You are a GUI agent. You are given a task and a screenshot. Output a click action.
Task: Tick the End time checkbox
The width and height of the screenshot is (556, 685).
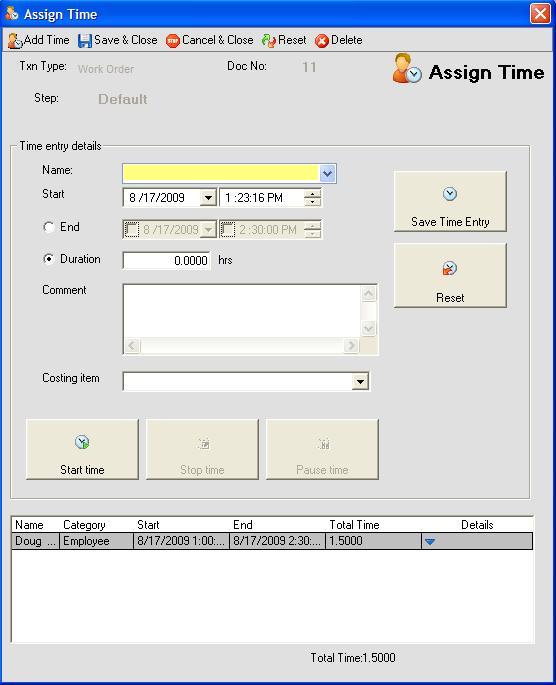coord(228,229)
